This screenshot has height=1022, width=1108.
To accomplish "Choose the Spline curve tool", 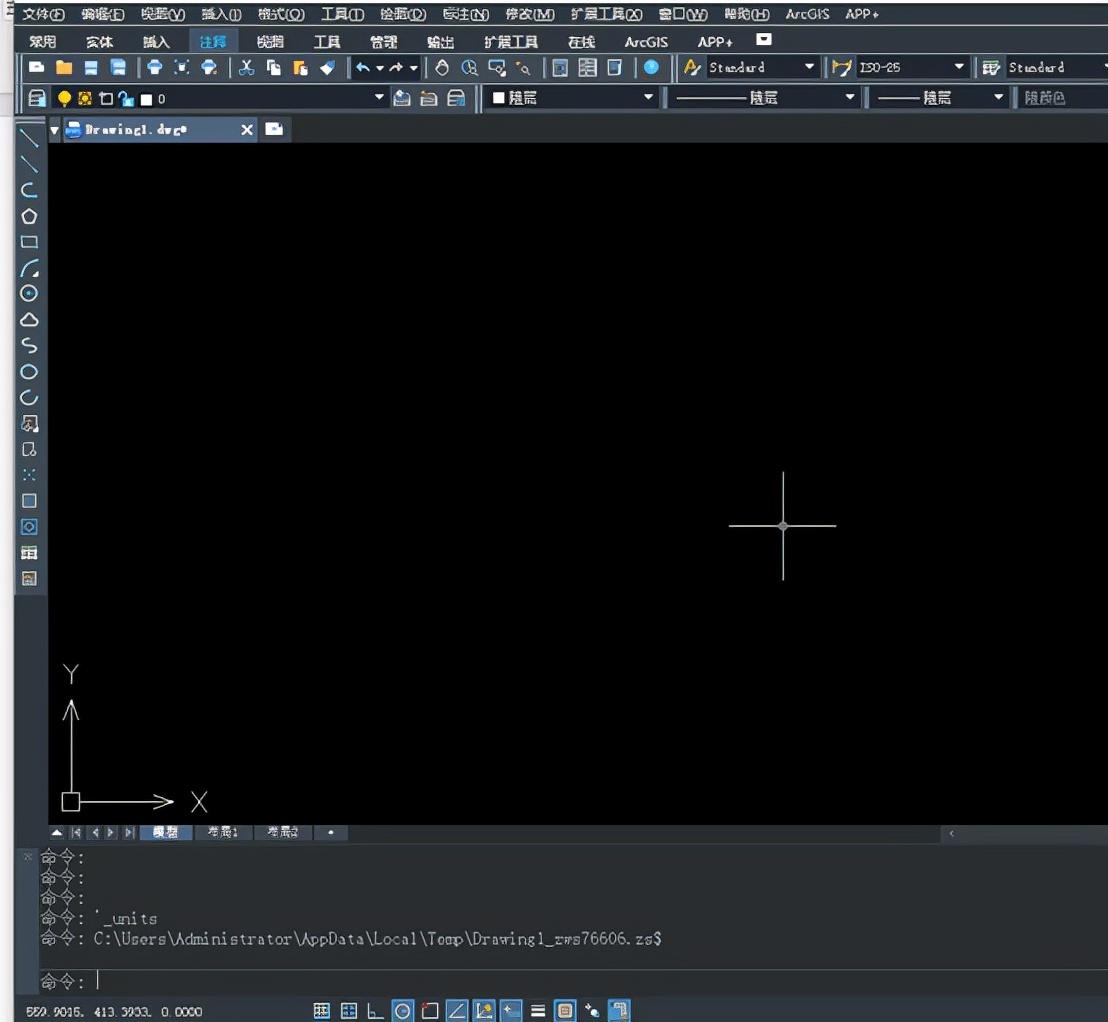I will (x=29, y=346).
